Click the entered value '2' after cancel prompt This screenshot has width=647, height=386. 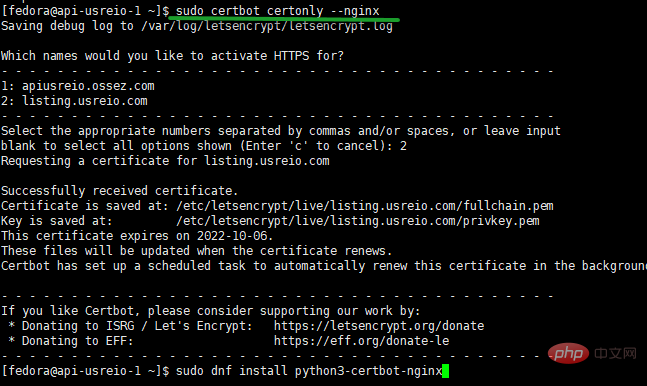tap(403, 146)
